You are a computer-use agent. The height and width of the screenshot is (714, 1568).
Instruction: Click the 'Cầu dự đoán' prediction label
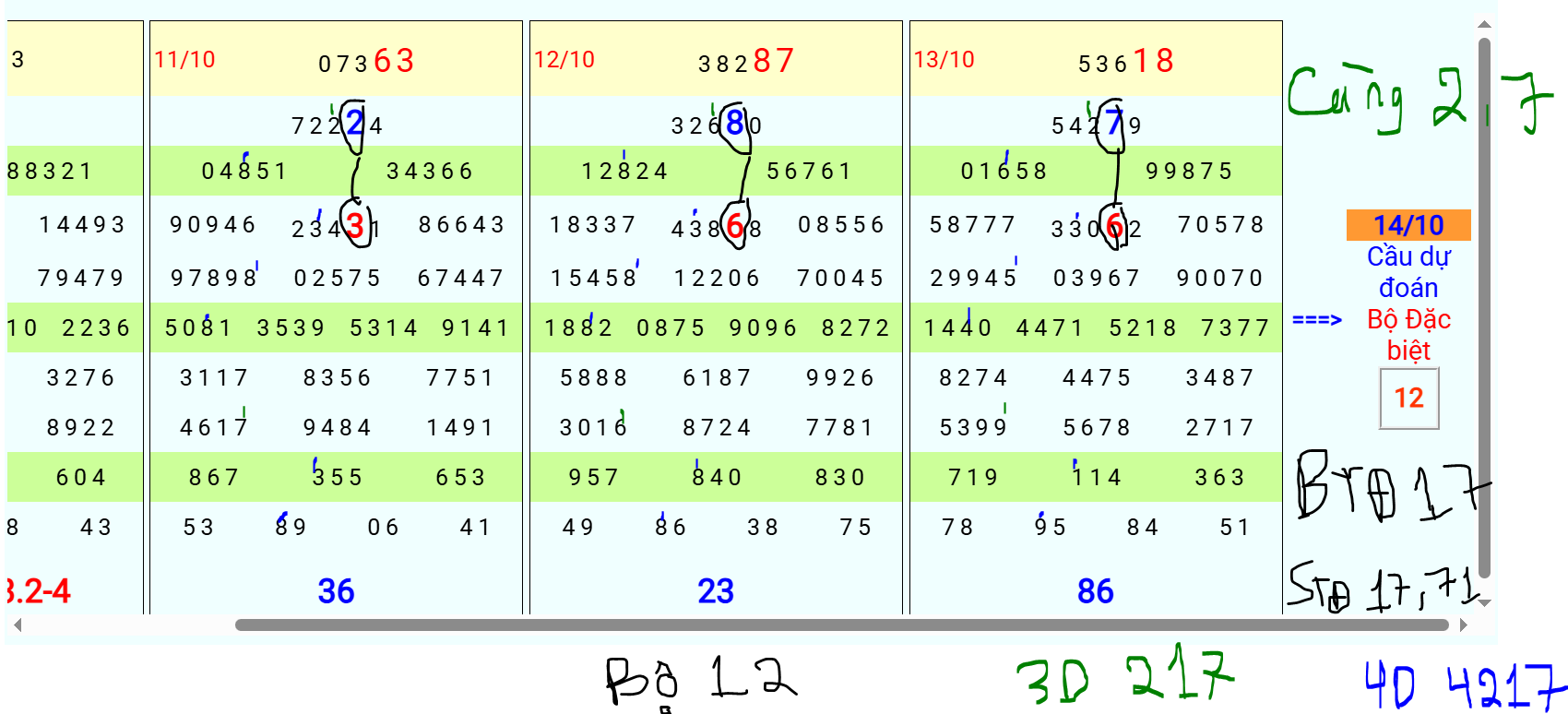(x=1408, y=272)
